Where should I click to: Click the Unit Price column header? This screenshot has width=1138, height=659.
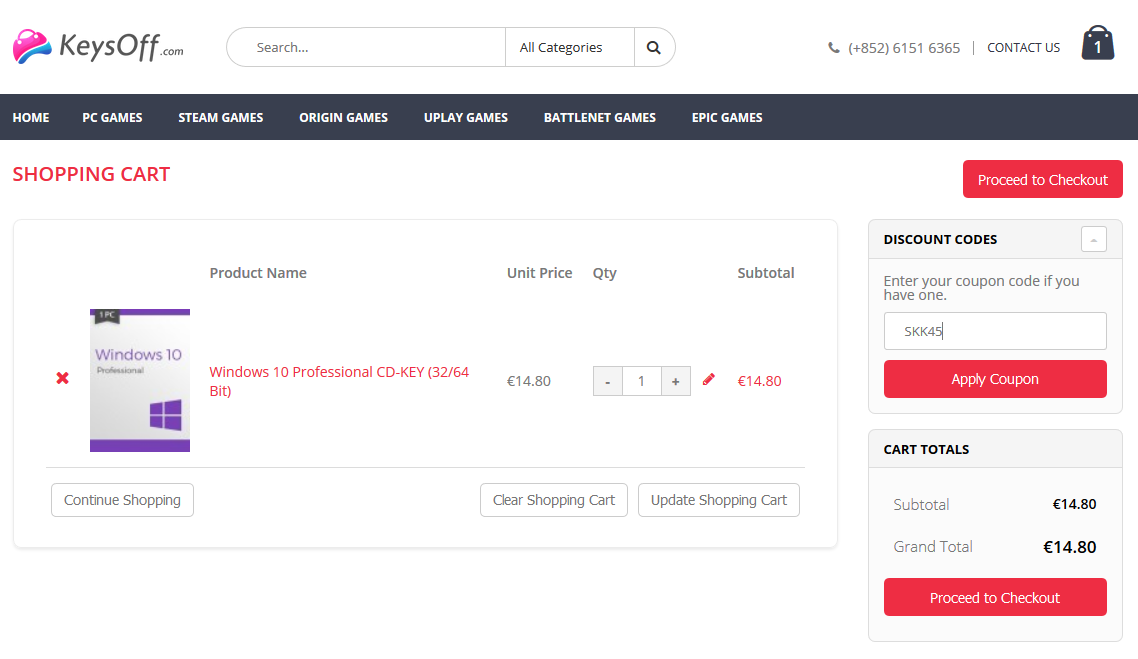tap(539, 273)
